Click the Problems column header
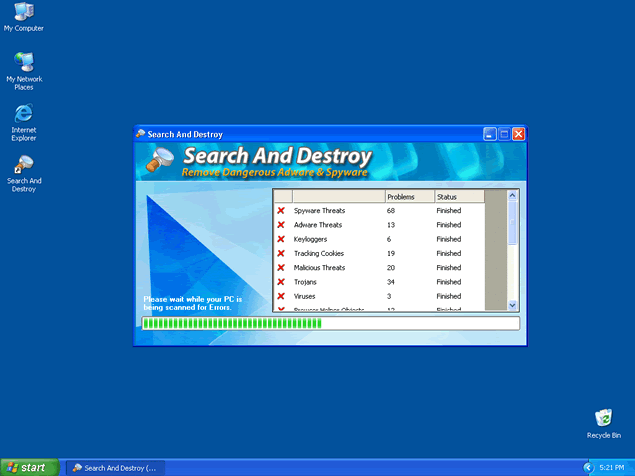This screenshot has width=635, height=476. pyautogui.click(x=408, y=197)
